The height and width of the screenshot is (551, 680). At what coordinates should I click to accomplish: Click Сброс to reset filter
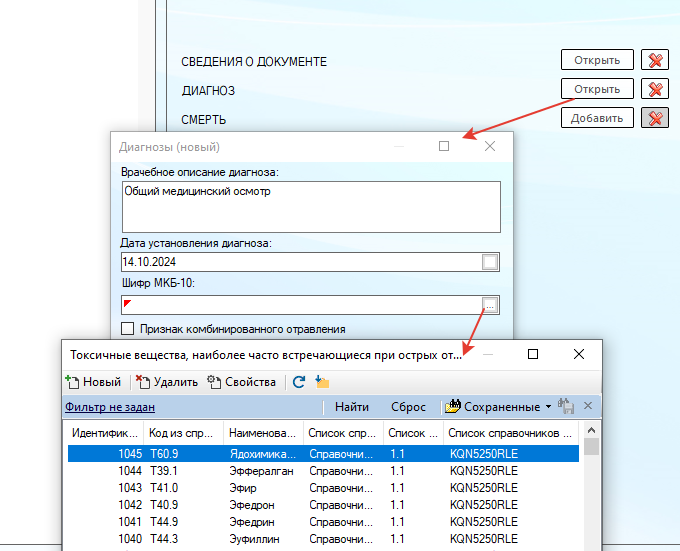pos(408,407)
